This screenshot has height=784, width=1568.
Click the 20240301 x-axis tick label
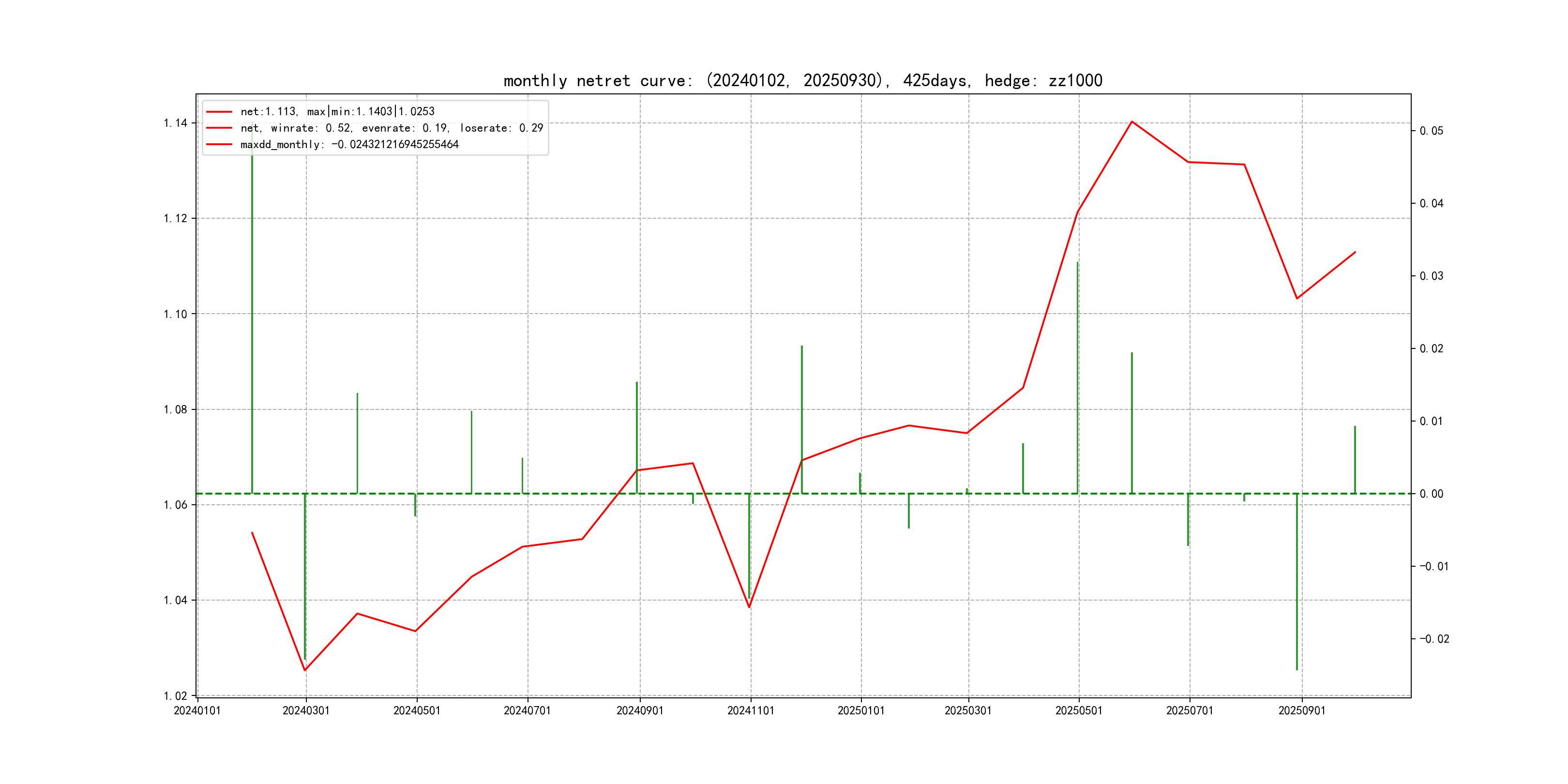pyautogui.click(x=305, y=710)
